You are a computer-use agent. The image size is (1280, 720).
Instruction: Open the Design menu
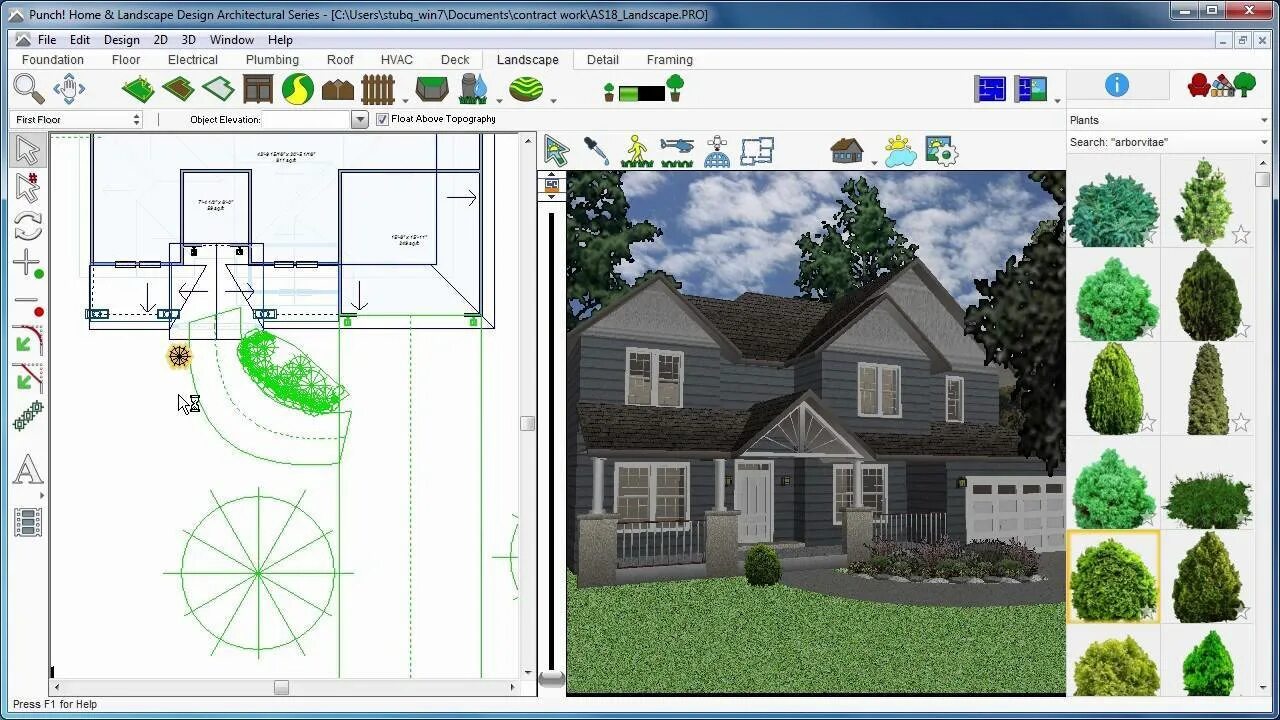121,40
